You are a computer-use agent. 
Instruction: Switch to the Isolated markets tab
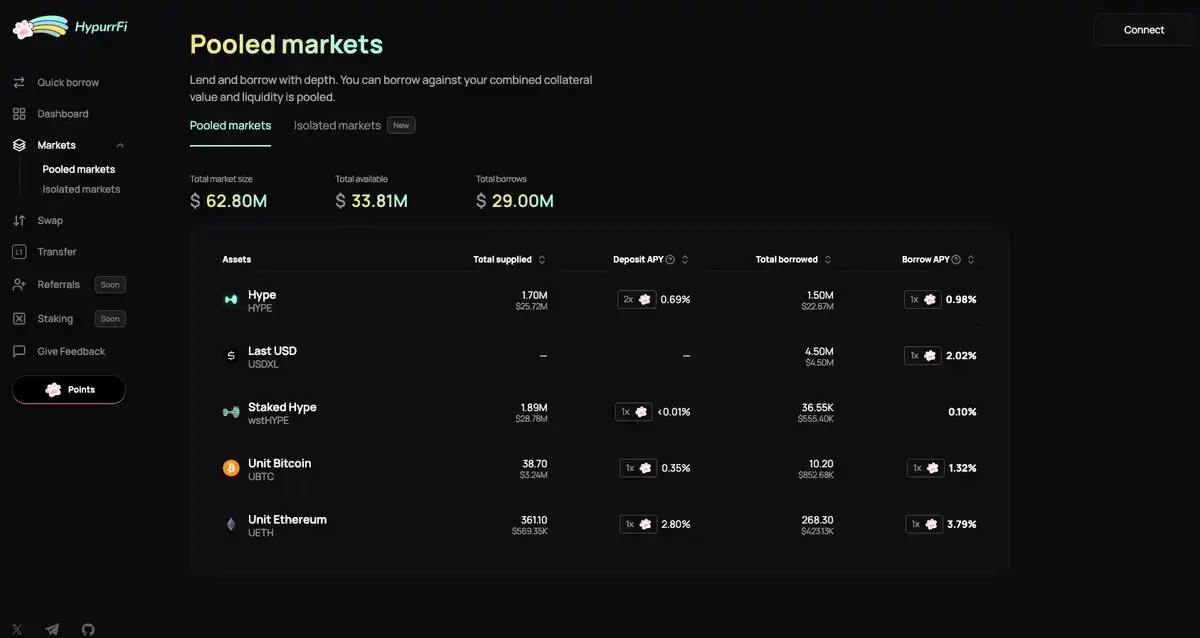pyautogui.click(x=337, y=126)
